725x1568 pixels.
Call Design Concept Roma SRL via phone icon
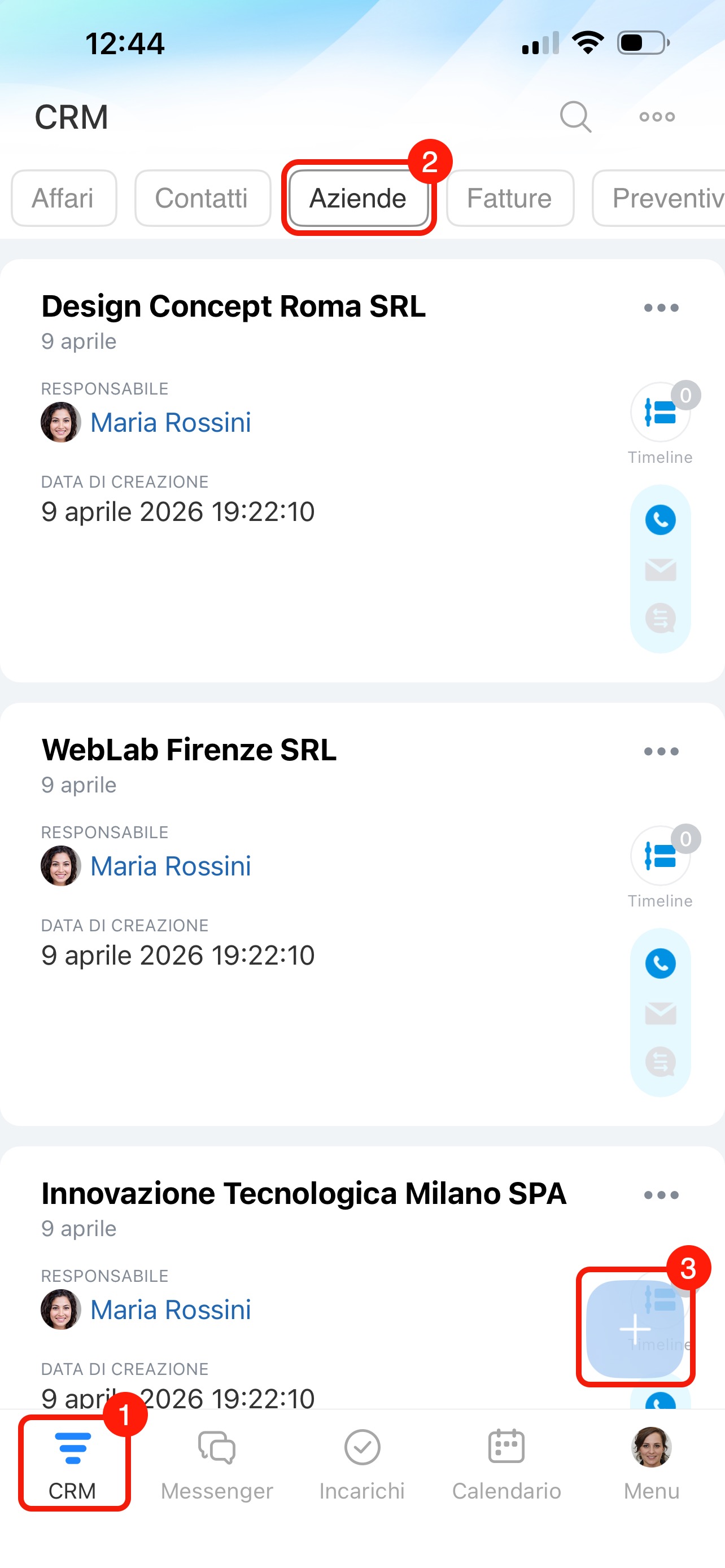(660, 520)
